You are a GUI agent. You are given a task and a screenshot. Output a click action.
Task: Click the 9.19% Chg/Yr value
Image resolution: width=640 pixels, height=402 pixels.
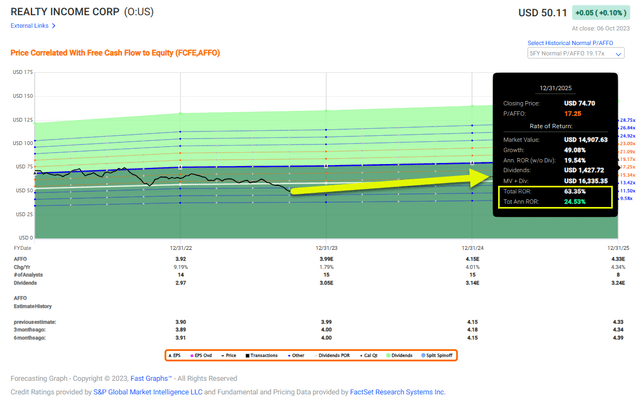pyautogui.click(x=181, y=267)
